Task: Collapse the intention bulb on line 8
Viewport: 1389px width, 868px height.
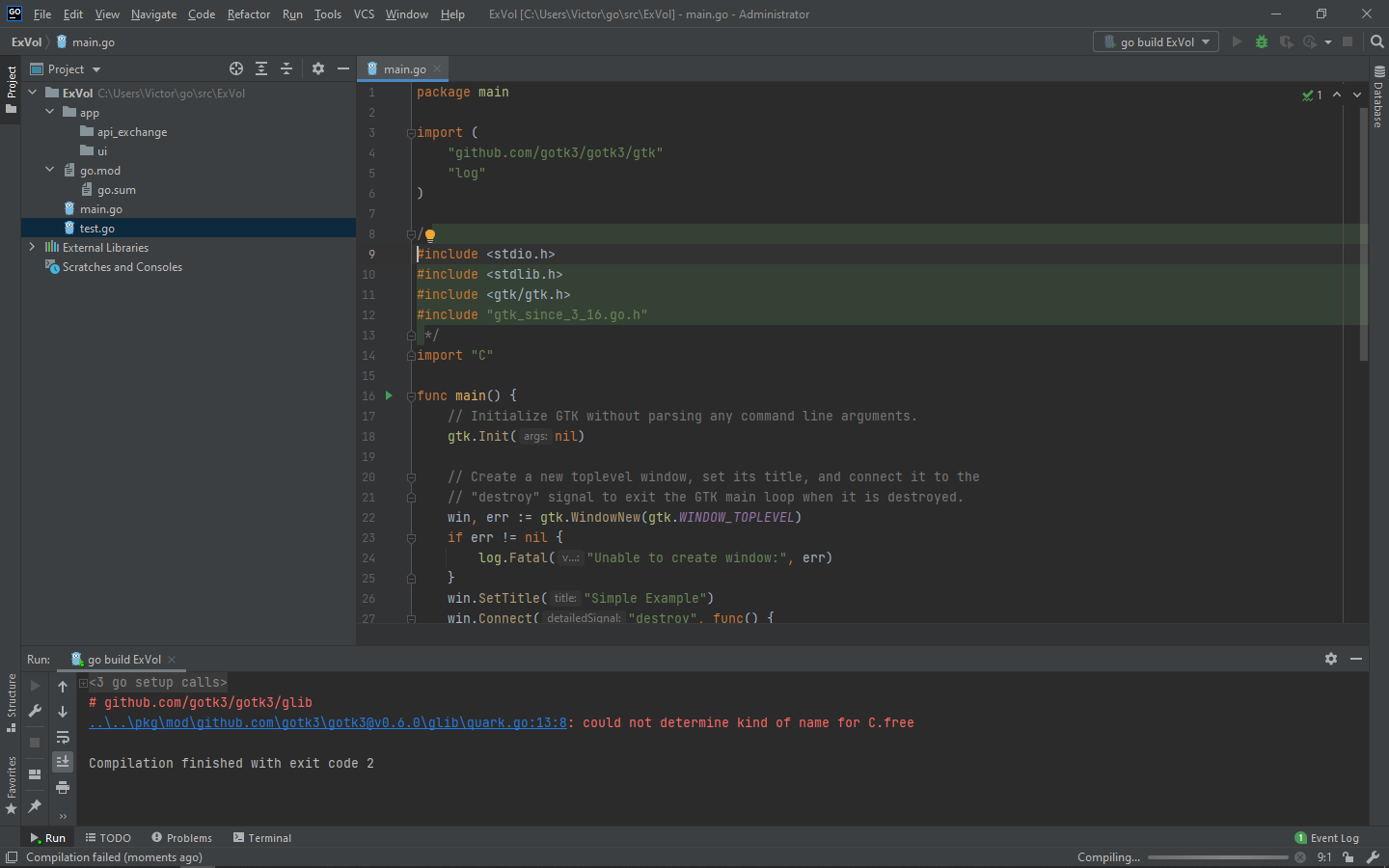Action: pyautogui.click(x=429, y=234)
